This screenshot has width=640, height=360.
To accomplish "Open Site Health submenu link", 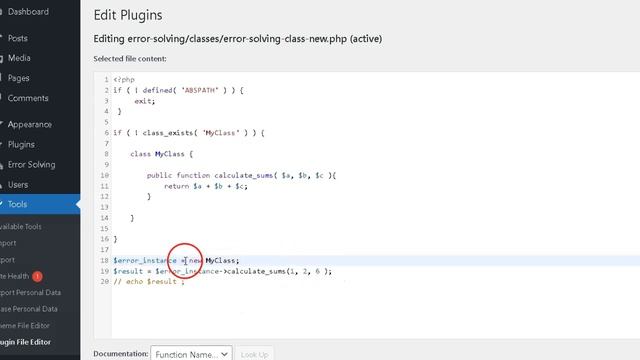I will (x=15, y=276).
